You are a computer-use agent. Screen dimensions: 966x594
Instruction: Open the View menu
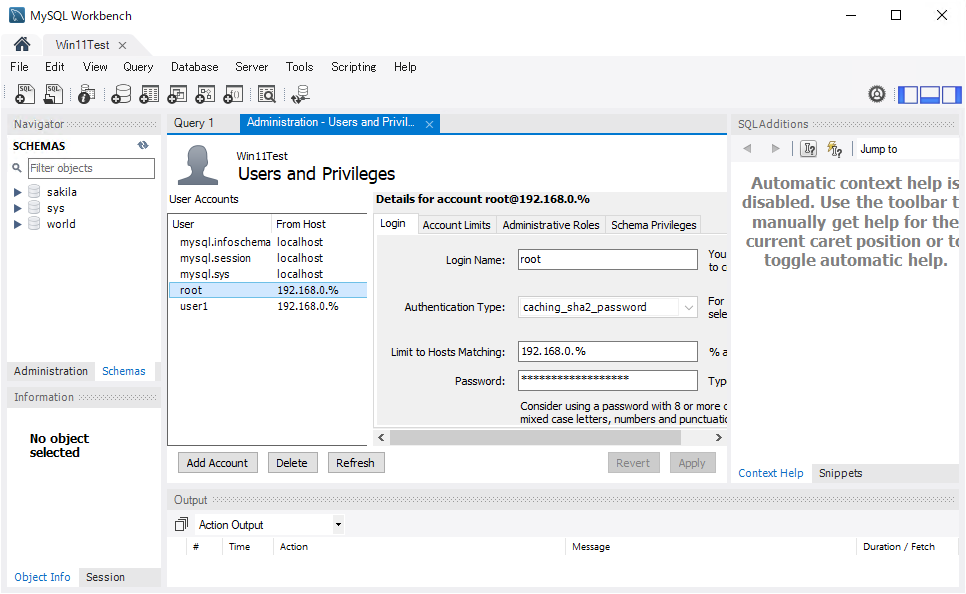coord(95,67)
